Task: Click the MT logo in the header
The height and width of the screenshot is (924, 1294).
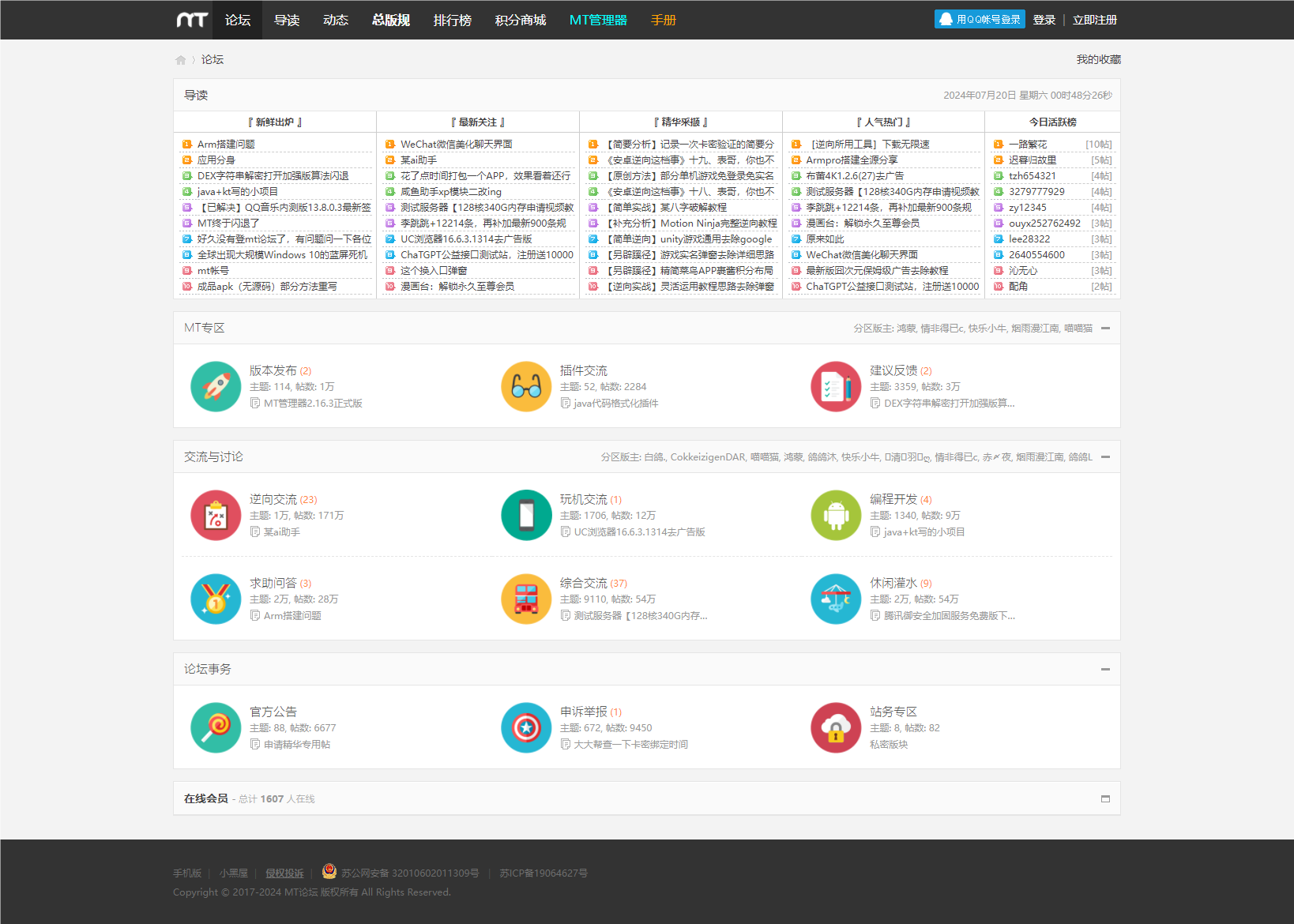Action: [192, 20]
